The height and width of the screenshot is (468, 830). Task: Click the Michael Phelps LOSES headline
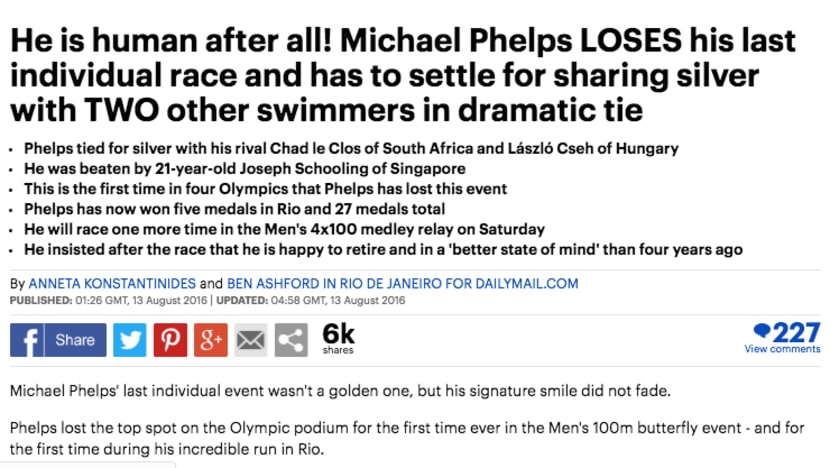(x=402, y=75)
